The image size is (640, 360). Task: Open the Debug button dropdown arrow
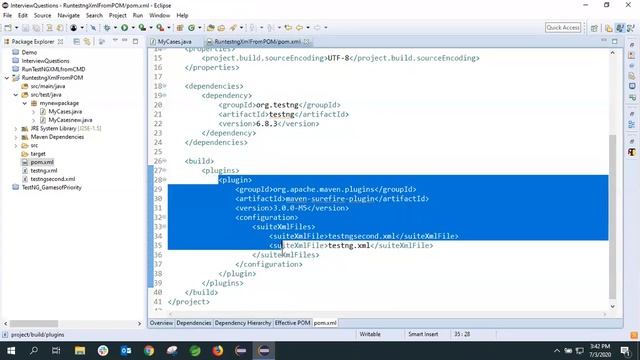[x=115, y=28]
